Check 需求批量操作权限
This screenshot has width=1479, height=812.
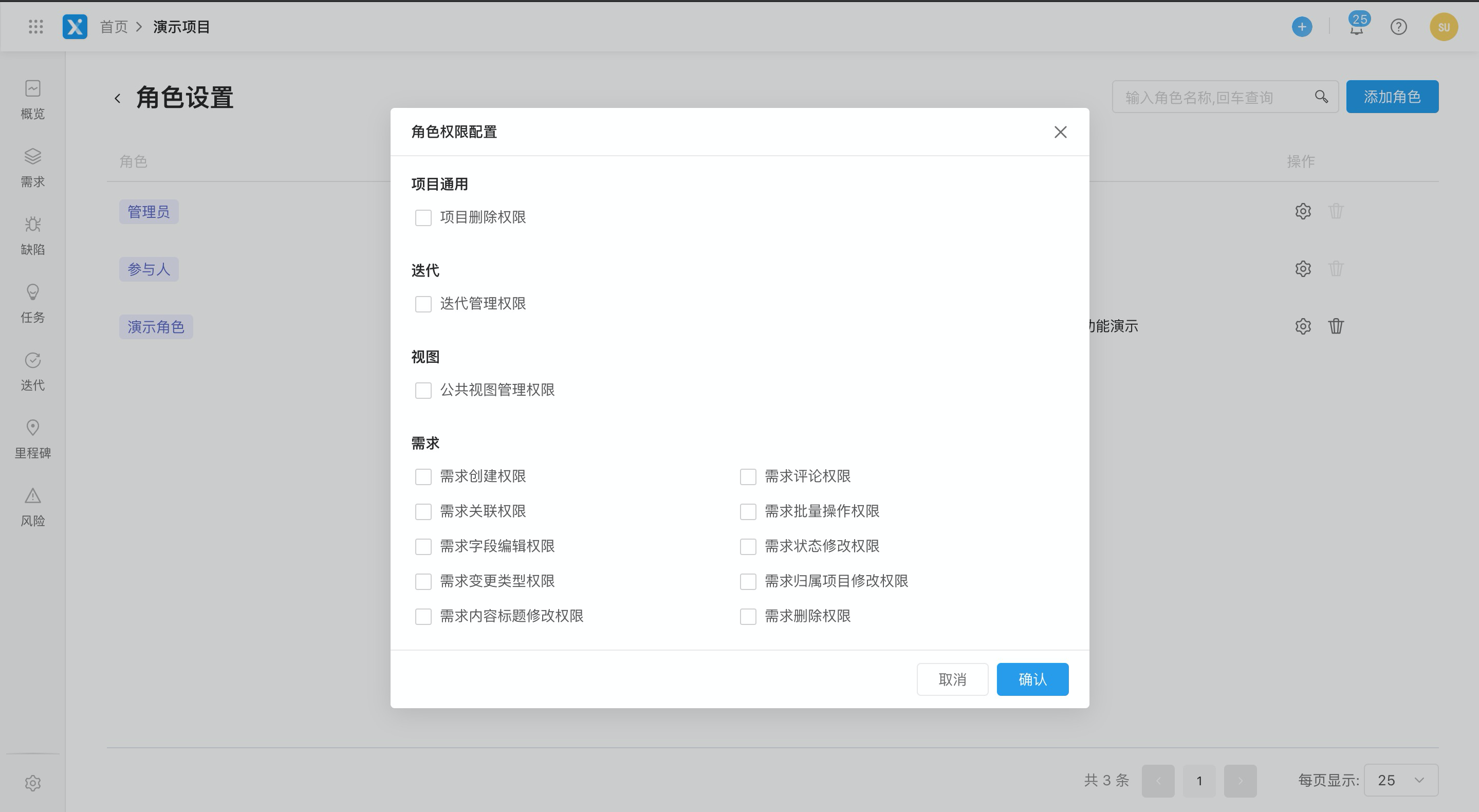tap(748, 512)
